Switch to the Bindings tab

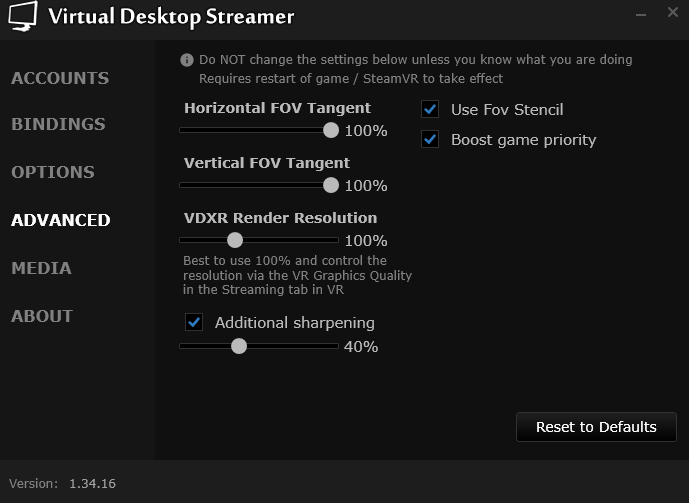(58, 124)
